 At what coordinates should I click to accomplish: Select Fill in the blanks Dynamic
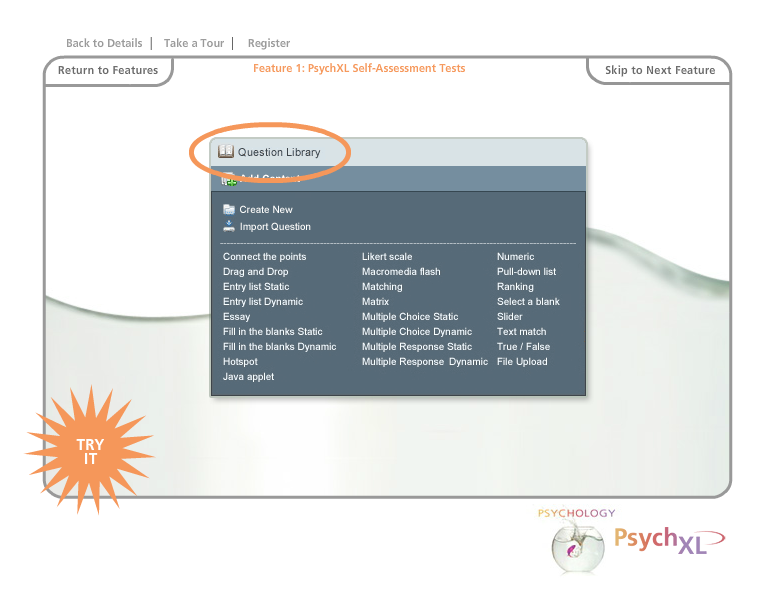click(x=280, y=346)
